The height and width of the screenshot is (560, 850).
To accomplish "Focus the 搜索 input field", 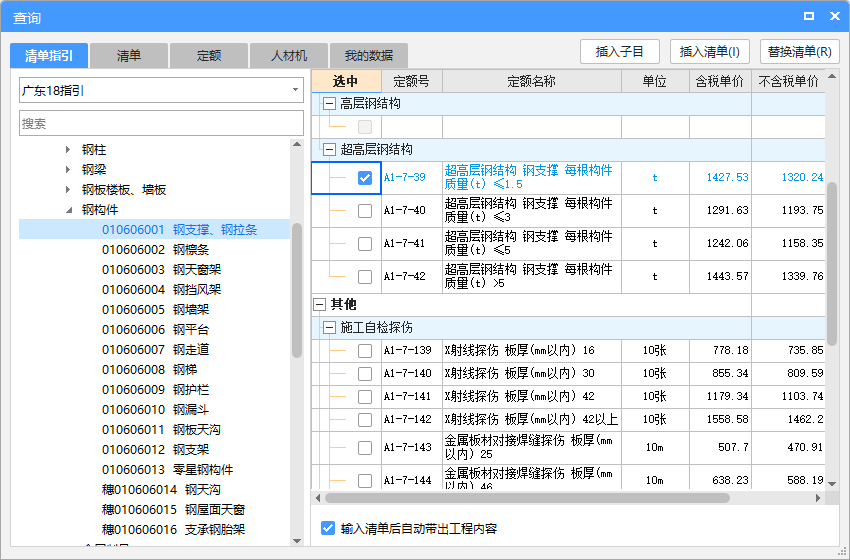I will 161,123.
